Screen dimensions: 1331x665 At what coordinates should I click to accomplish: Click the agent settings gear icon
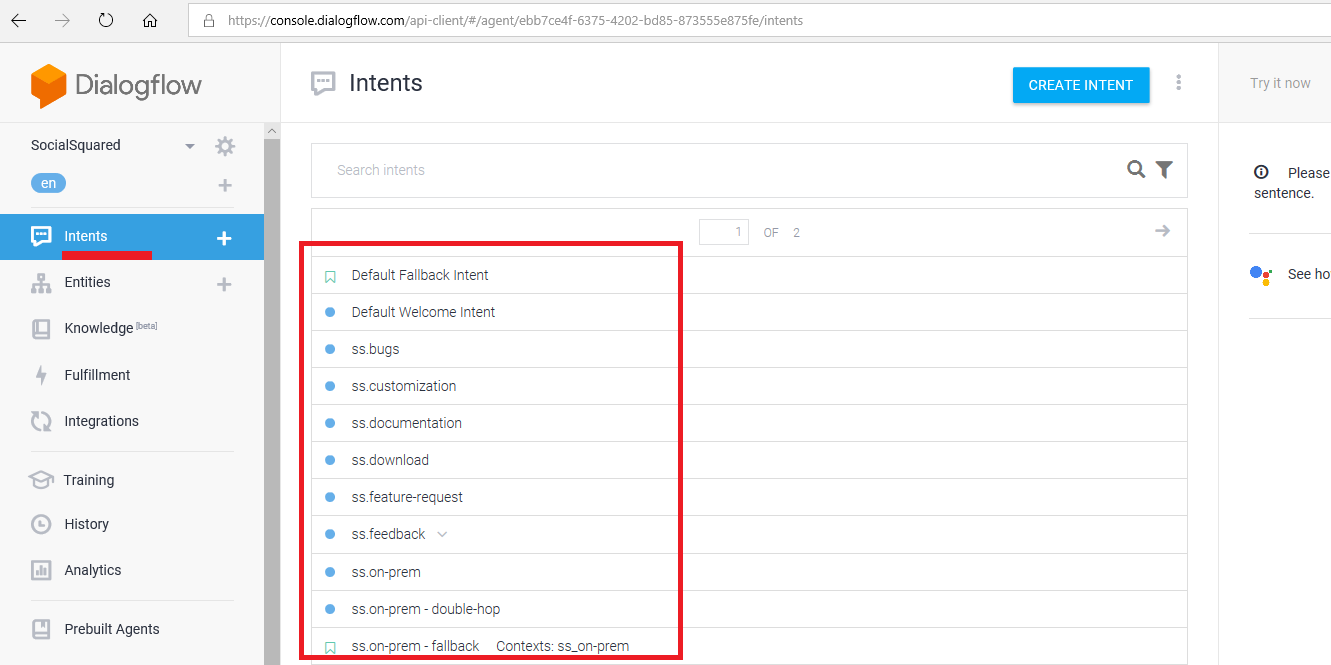coord(225,146)
